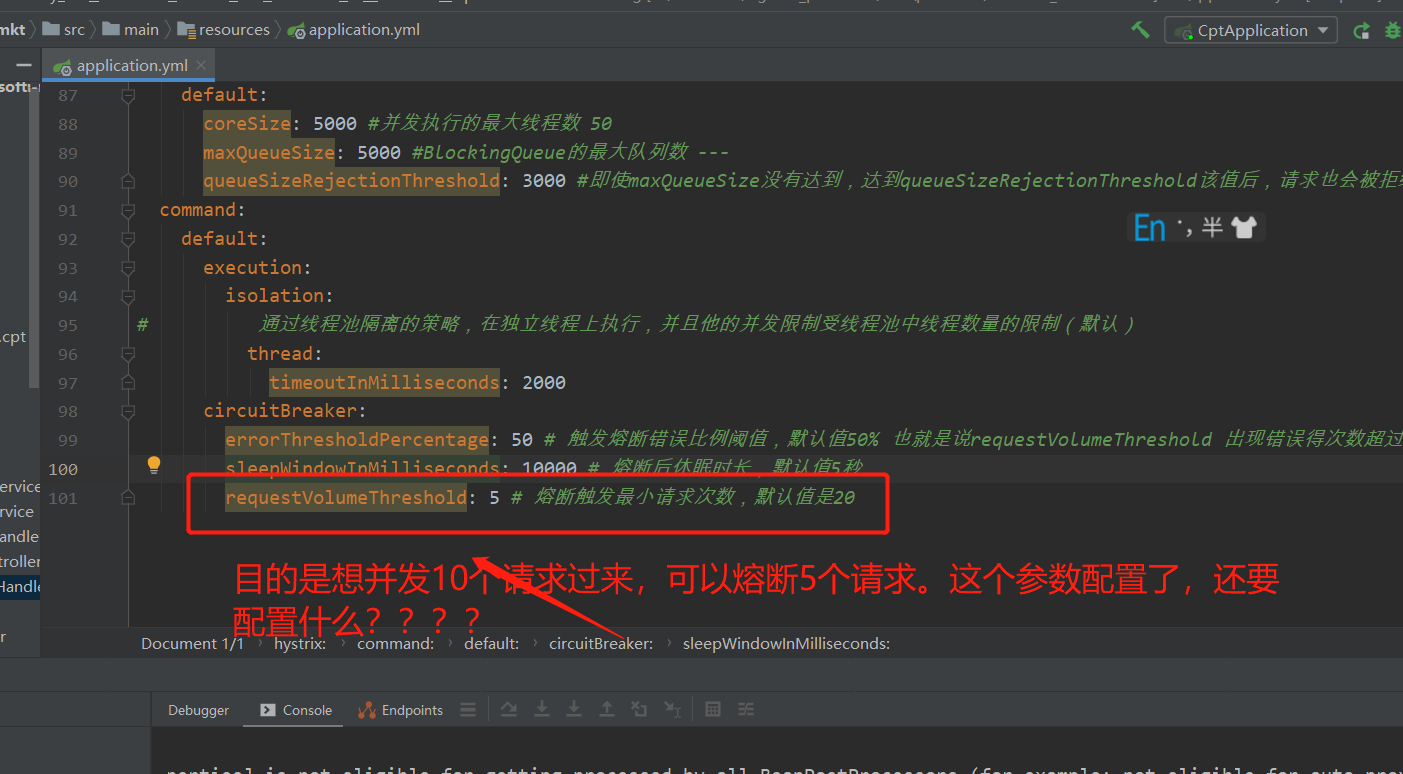Click the default: breadcrumb

tap(491, 643)
